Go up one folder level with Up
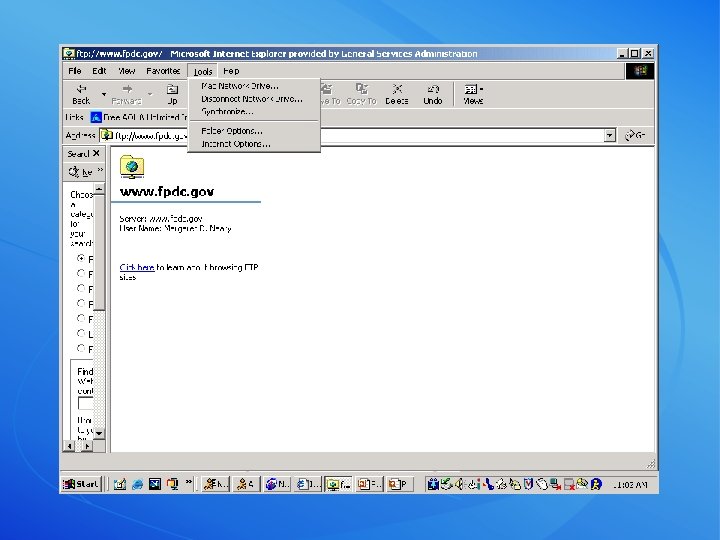This screenshot has width=720, height=540. point(172,94)
